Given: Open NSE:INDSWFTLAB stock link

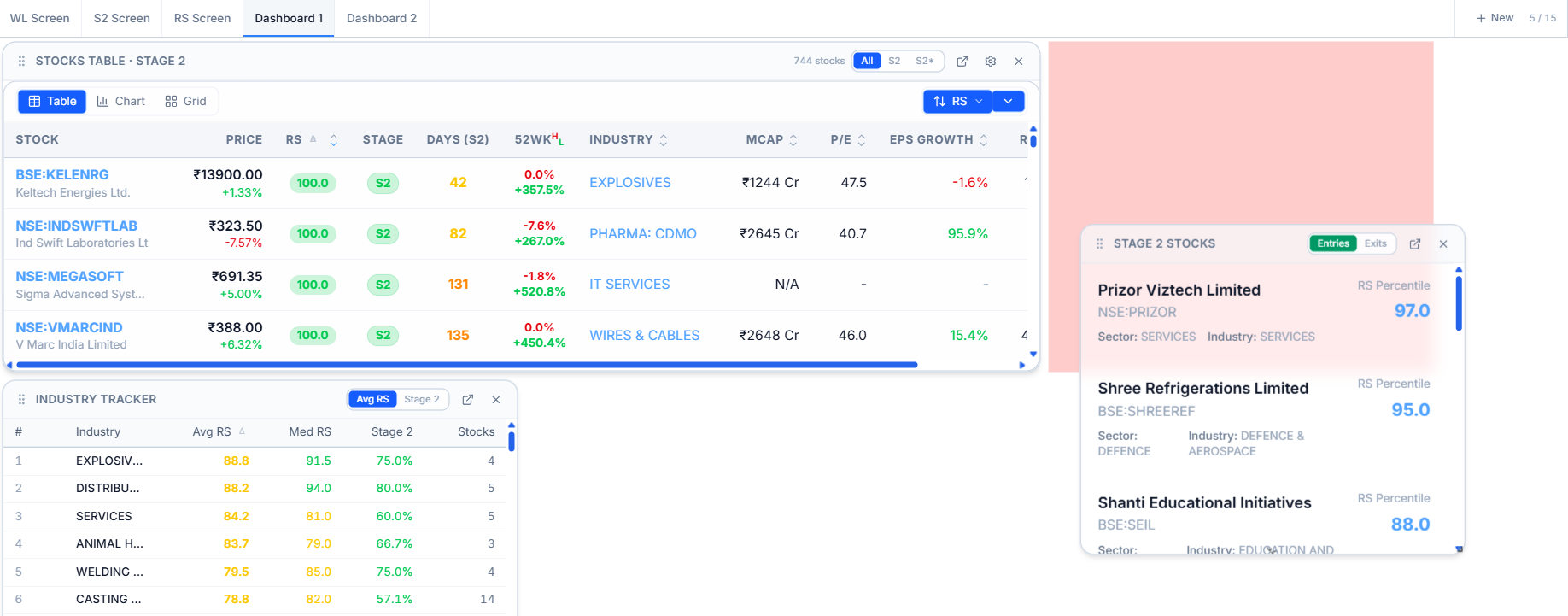Looking at the screenshot, I should point(77,226).
